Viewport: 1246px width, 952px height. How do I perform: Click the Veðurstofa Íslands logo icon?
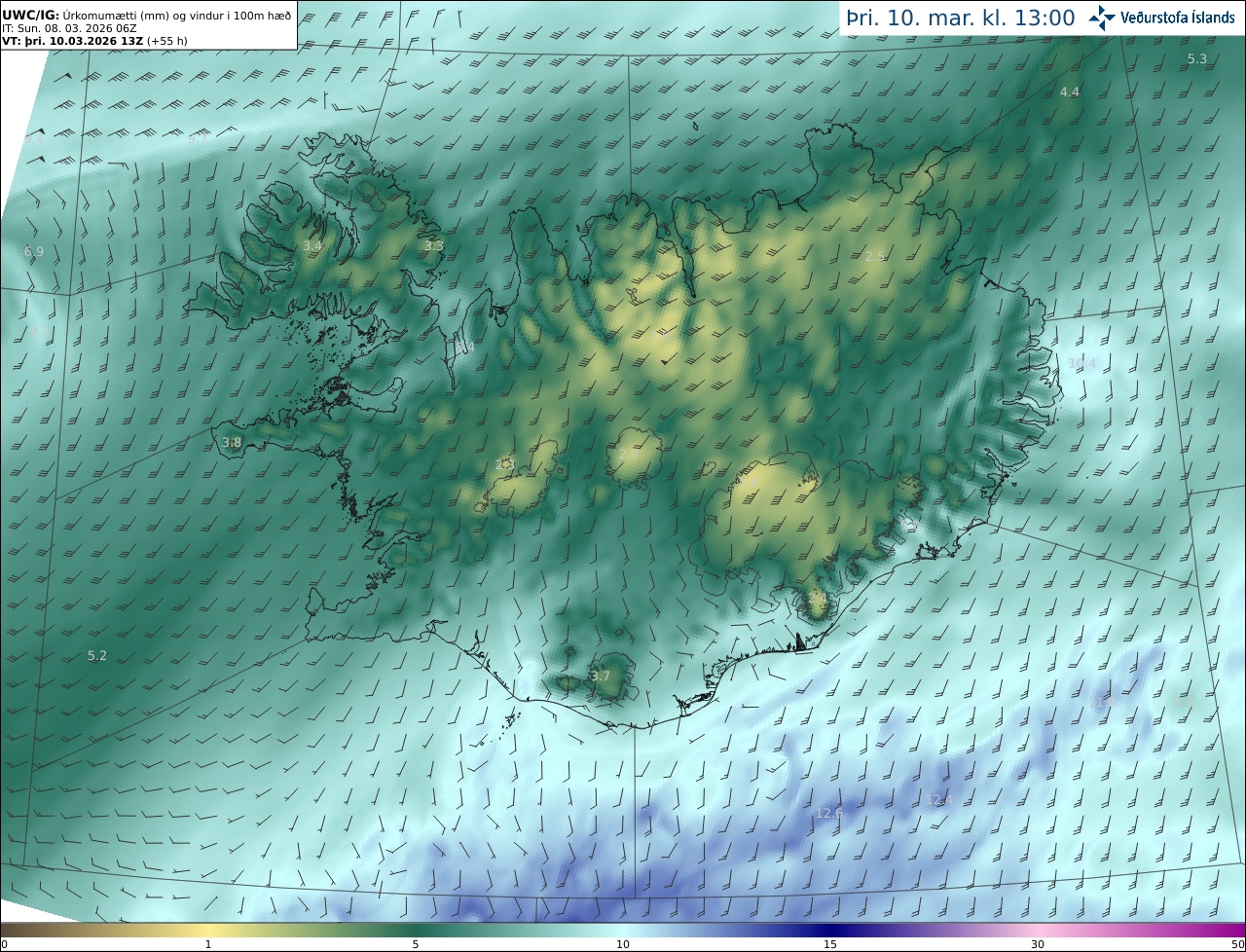pyautogui.click(x=1102, y=18)
